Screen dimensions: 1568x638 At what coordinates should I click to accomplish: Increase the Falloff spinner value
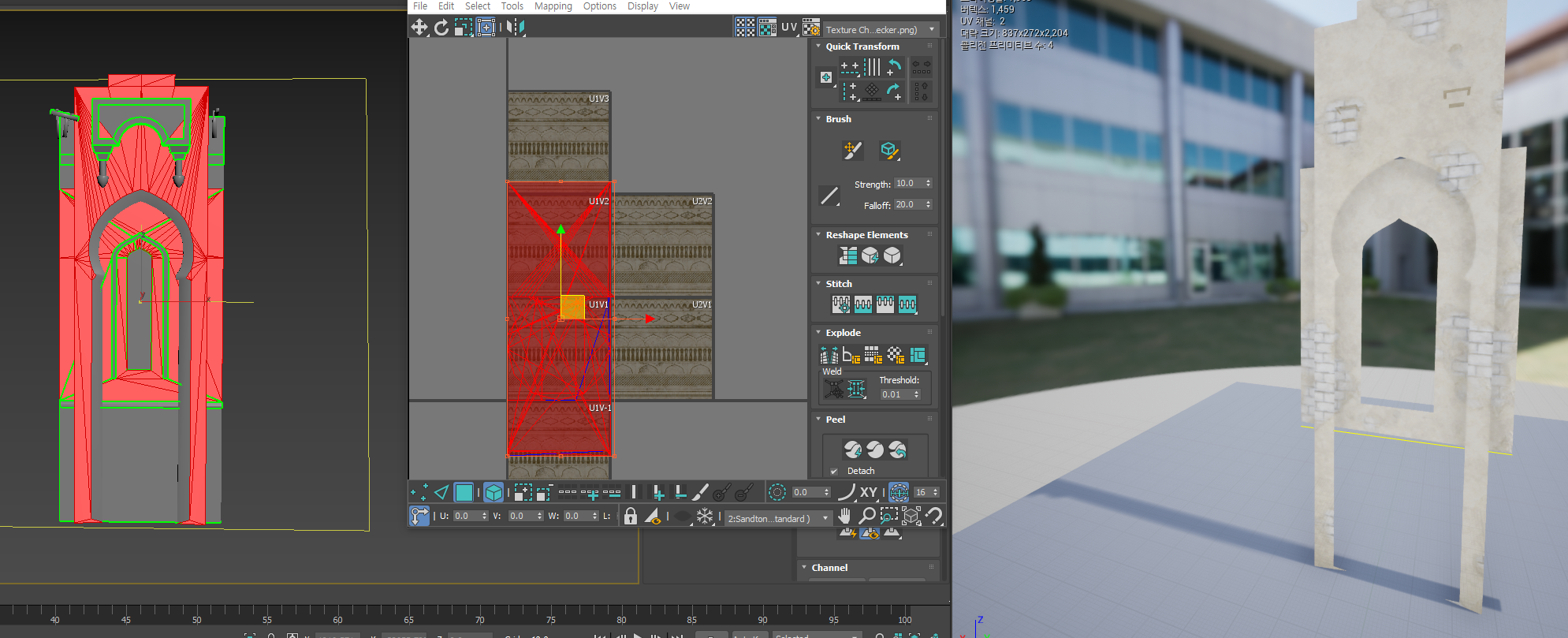[929, 202]
